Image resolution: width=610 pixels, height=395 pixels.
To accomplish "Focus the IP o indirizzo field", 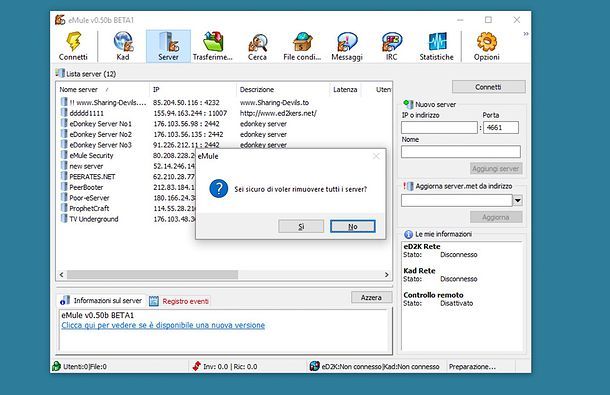I will (439, 127).
